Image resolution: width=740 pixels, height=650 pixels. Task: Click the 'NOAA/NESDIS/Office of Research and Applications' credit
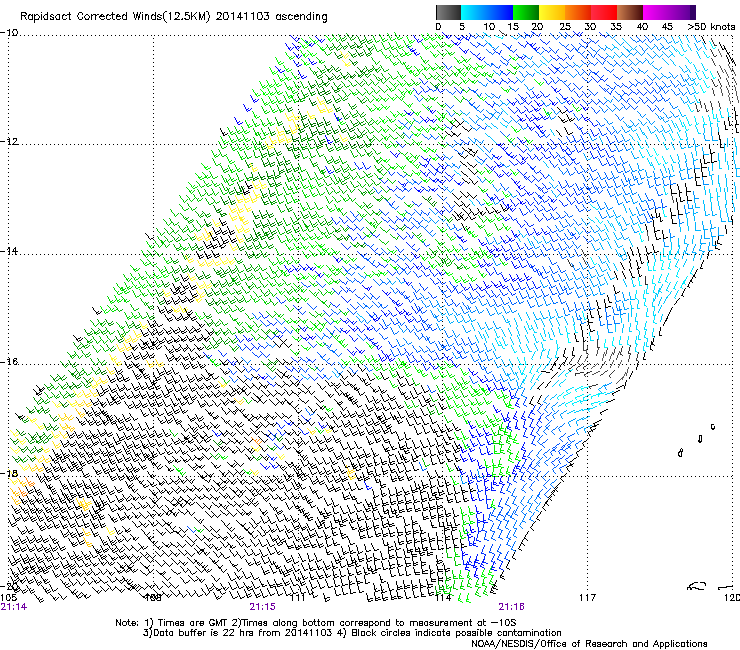[x=589, y=644]
